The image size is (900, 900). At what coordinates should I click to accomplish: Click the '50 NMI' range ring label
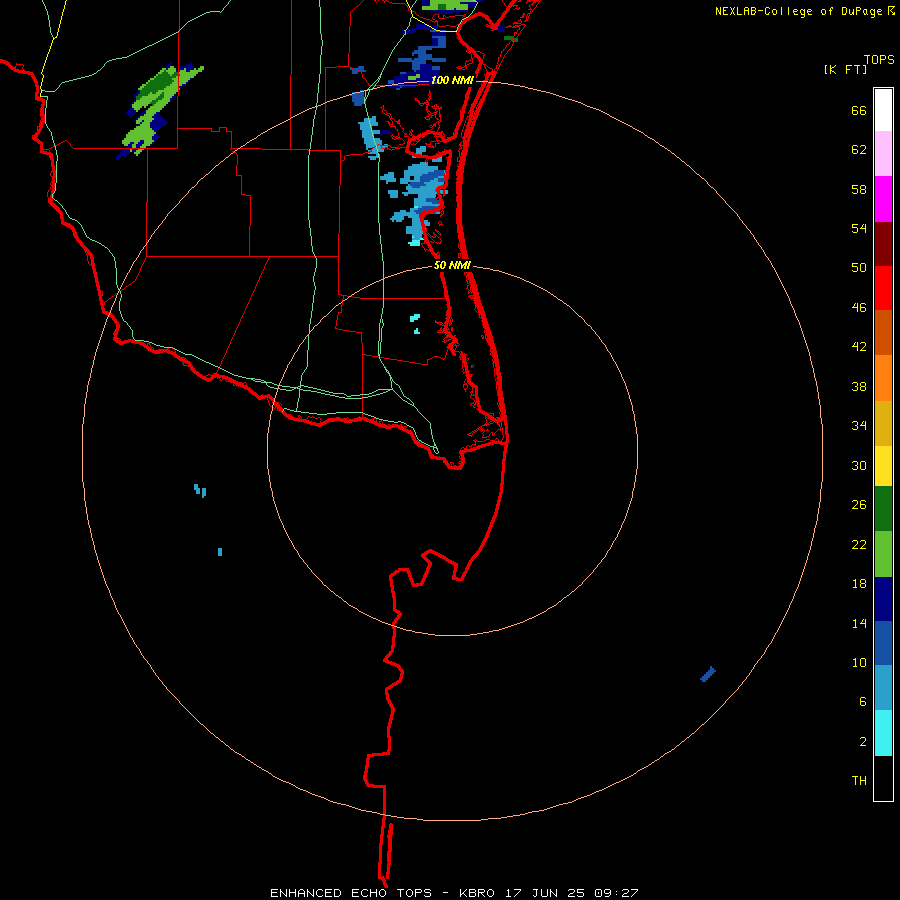click(x=452, y=265)
